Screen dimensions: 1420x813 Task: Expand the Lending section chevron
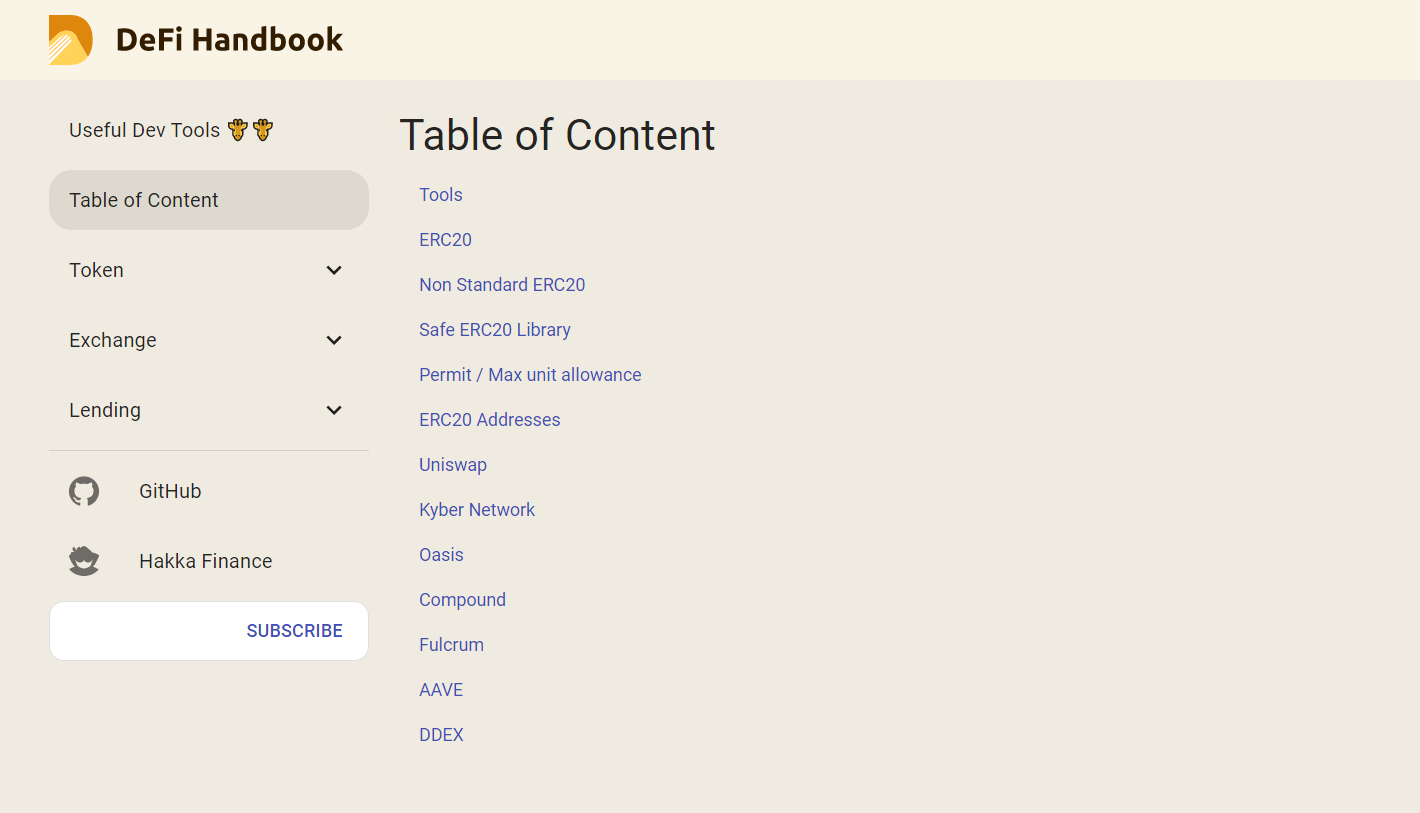coord(334,410)
